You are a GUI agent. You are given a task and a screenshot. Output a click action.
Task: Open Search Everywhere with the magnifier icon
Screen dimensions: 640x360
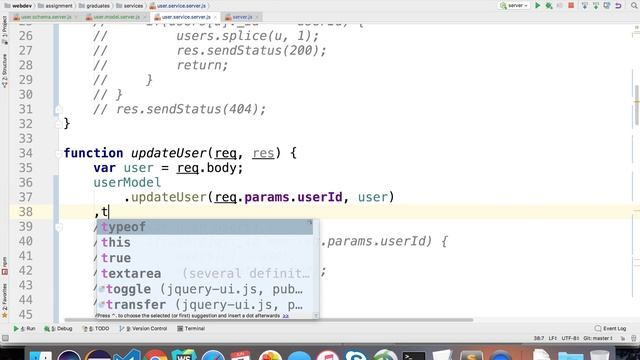(x=634, y=6)
